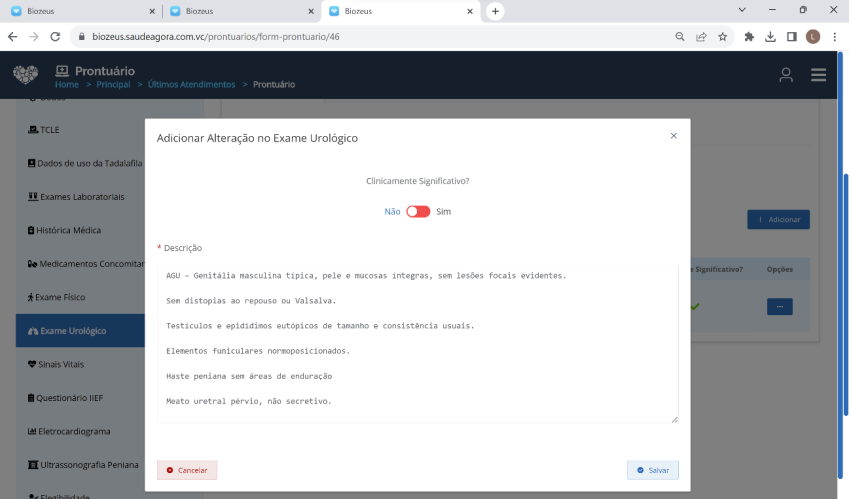Open the three-dots Opções dropdown
This screenshot has width=852, height=499.
point(779,307)
